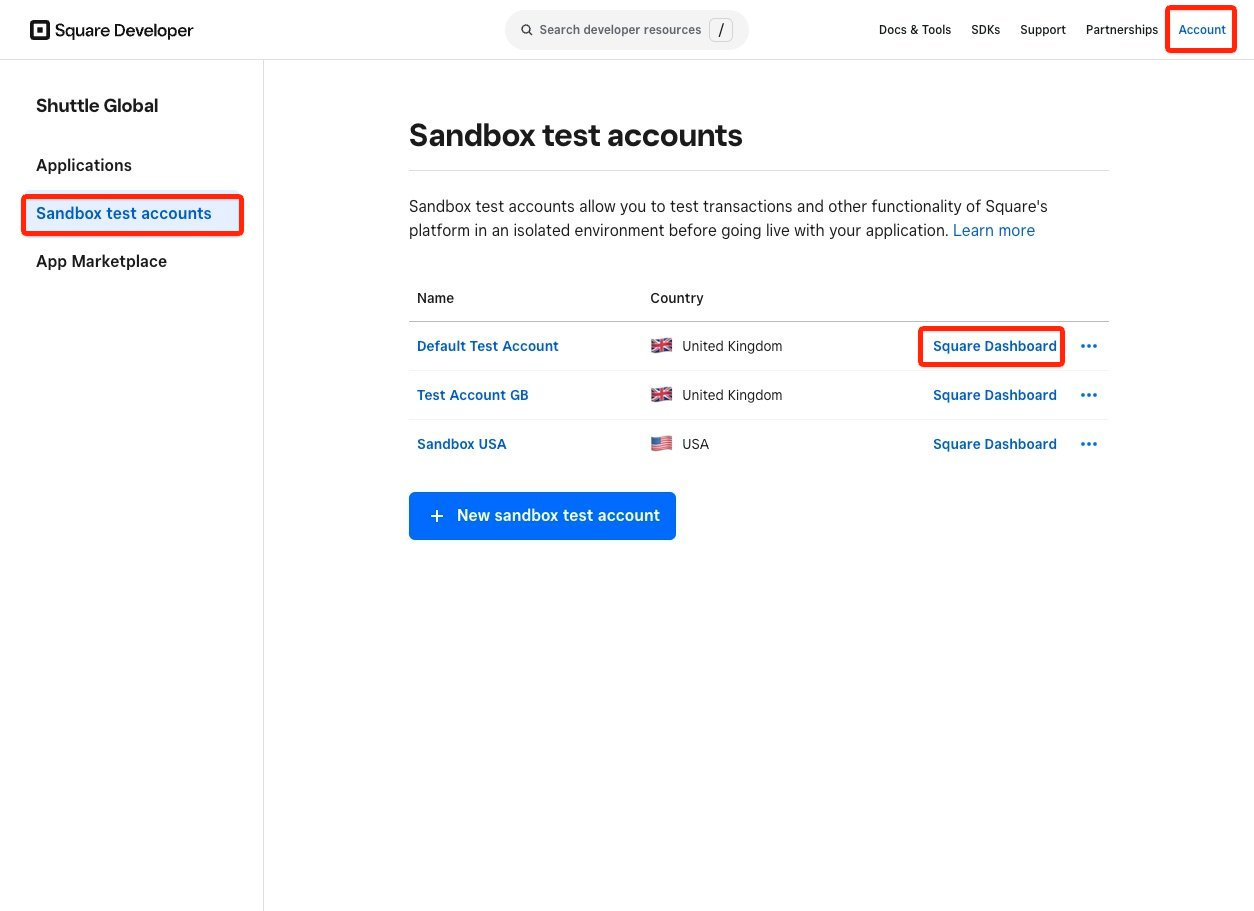Image resolution: width=1254 pixels, height=911 pixels.
Task: Click the UK flag beside Default Test Account
Action: pos(661,346)
